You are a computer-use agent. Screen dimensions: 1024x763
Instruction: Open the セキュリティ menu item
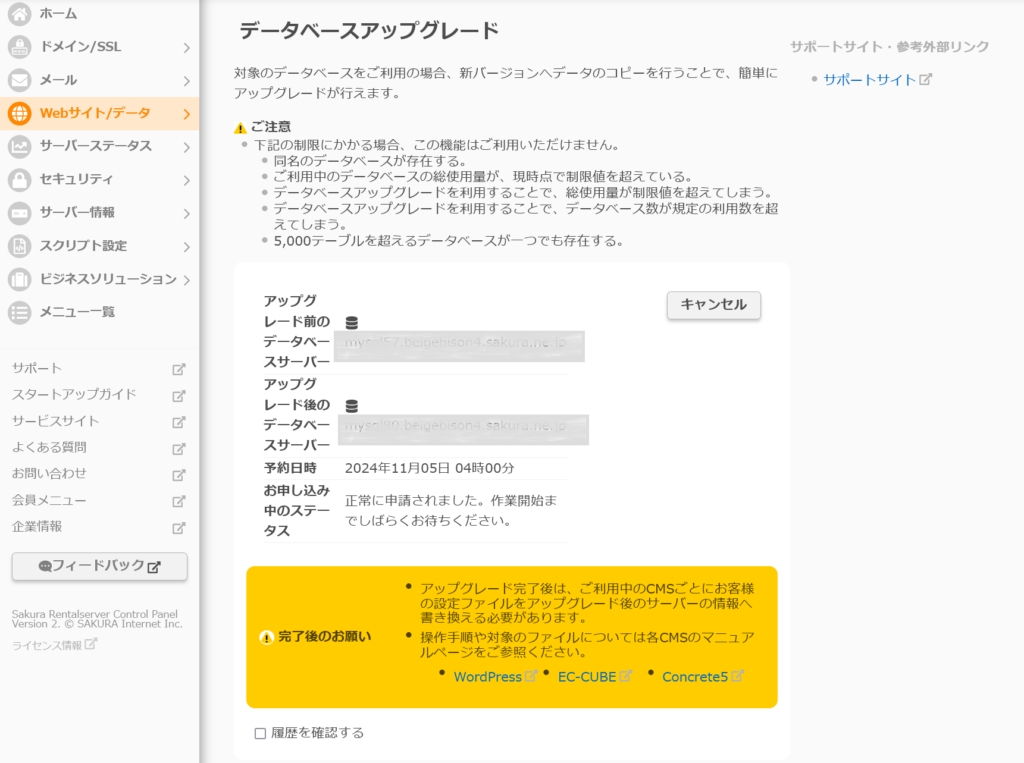point(76,180)
